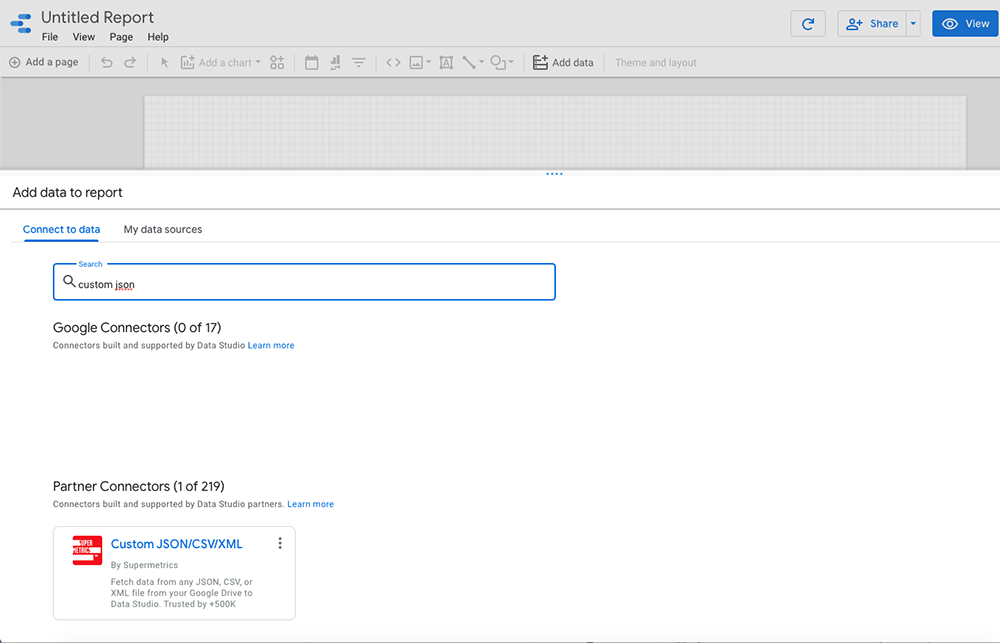Open the File menu
The image size is (1000, 643).
(x=50, y=37)
